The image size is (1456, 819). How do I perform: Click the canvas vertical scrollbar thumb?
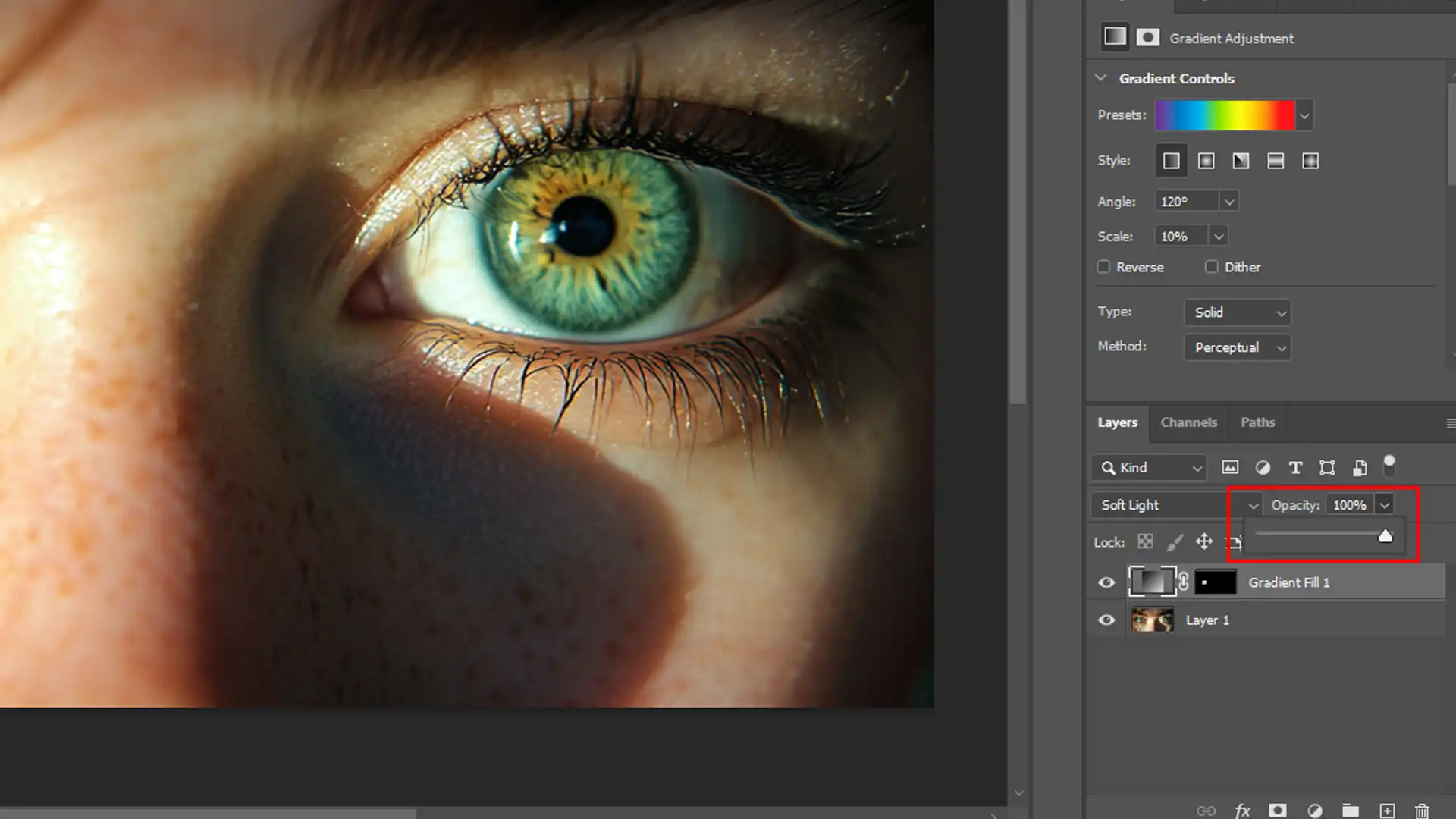[x=1018, y=202]
